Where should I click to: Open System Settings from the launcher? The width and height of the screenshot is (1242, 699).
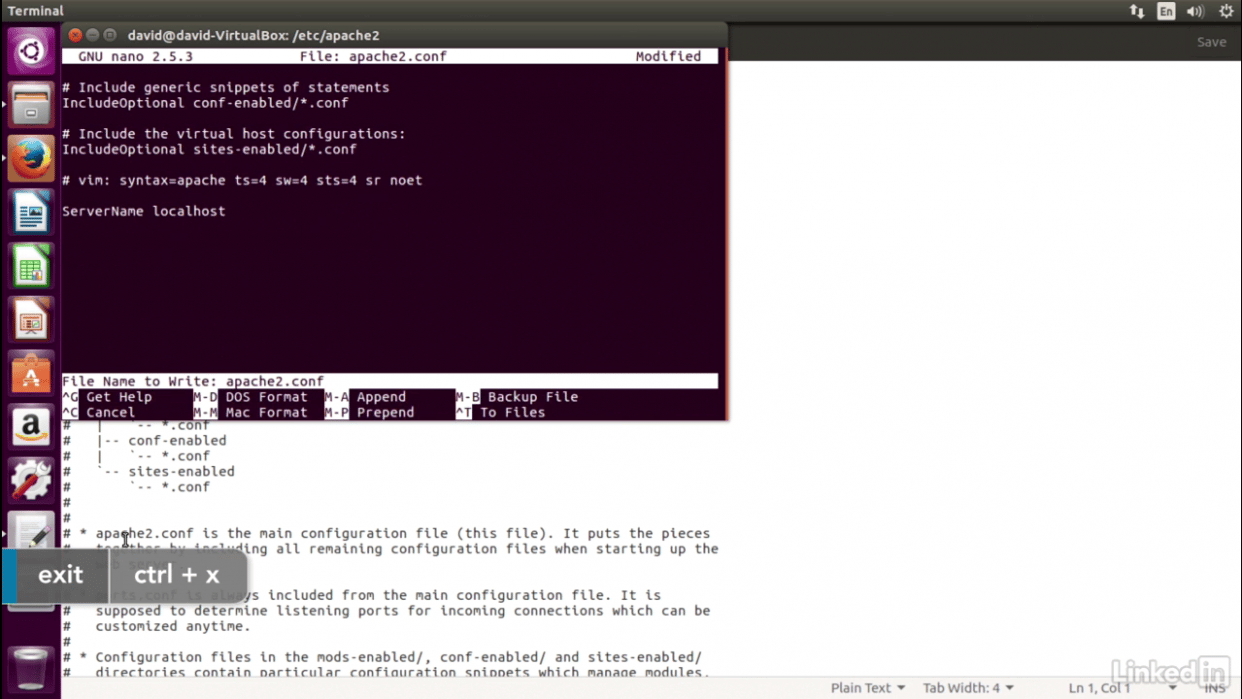pyautogui.click(x=30, y=482)
